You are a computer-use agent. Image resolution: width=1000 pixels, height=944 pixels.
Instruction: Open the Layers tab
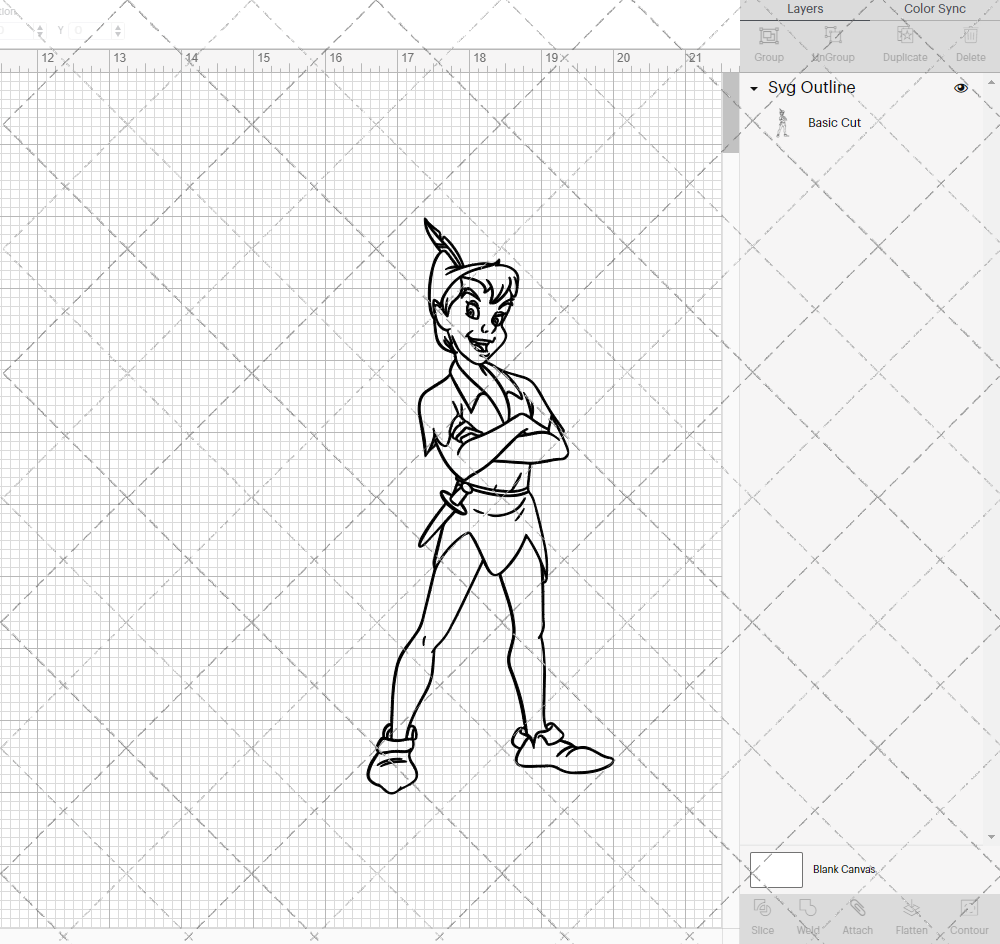[x=805, y=9]
